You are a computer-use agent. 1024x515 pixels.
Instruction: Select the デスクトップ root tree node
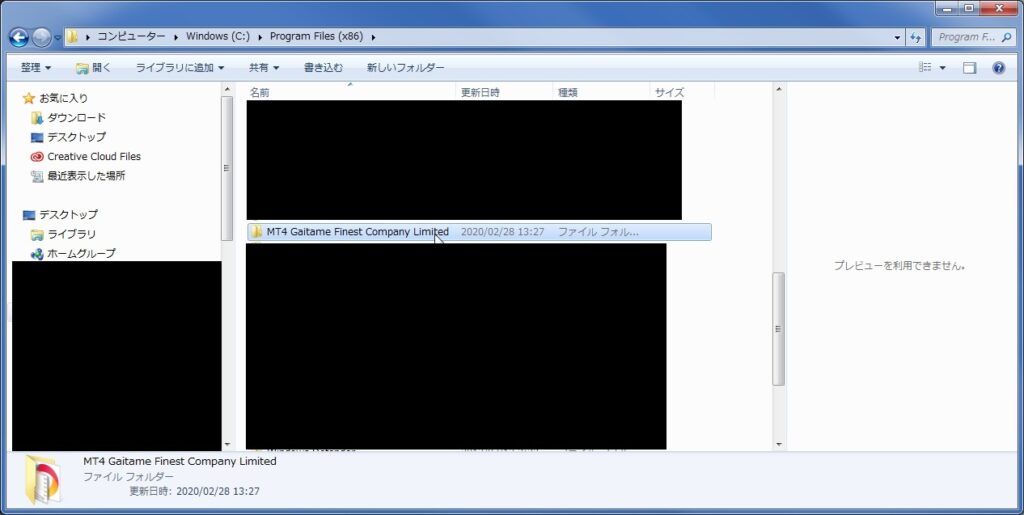point(68,215)
